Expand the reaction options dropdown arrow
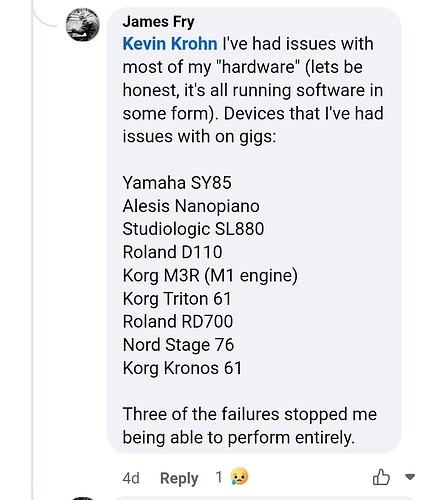 click(410, 477)
